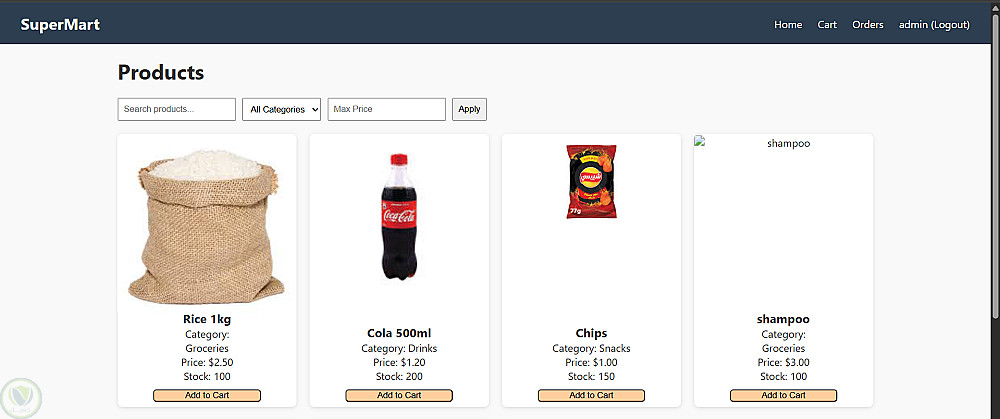
Task: Add shampoo to cart
Action: click(783, 395)
